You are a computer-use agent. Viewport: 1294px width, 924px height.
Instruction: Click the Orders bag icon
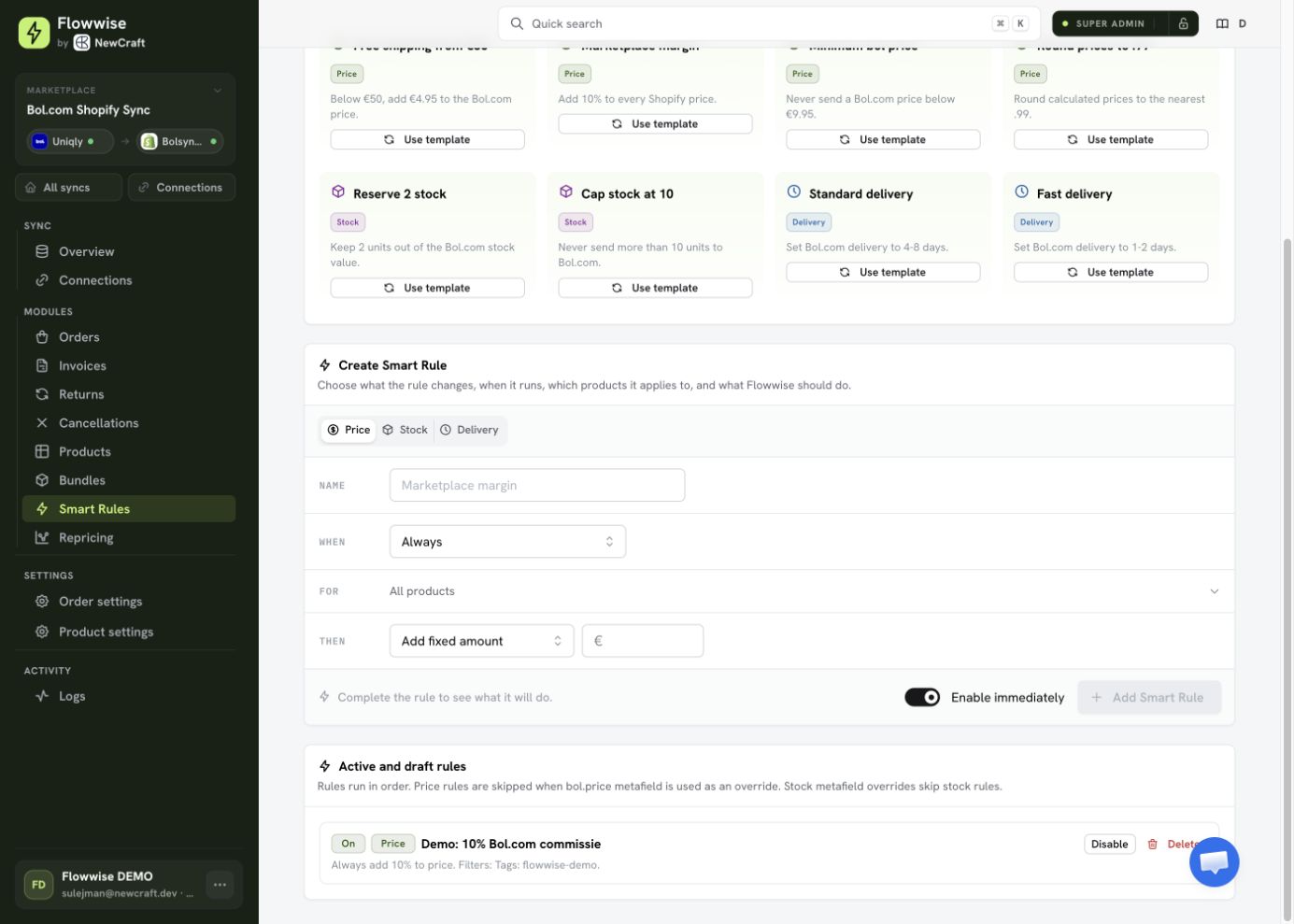click(x=42, y=337)
